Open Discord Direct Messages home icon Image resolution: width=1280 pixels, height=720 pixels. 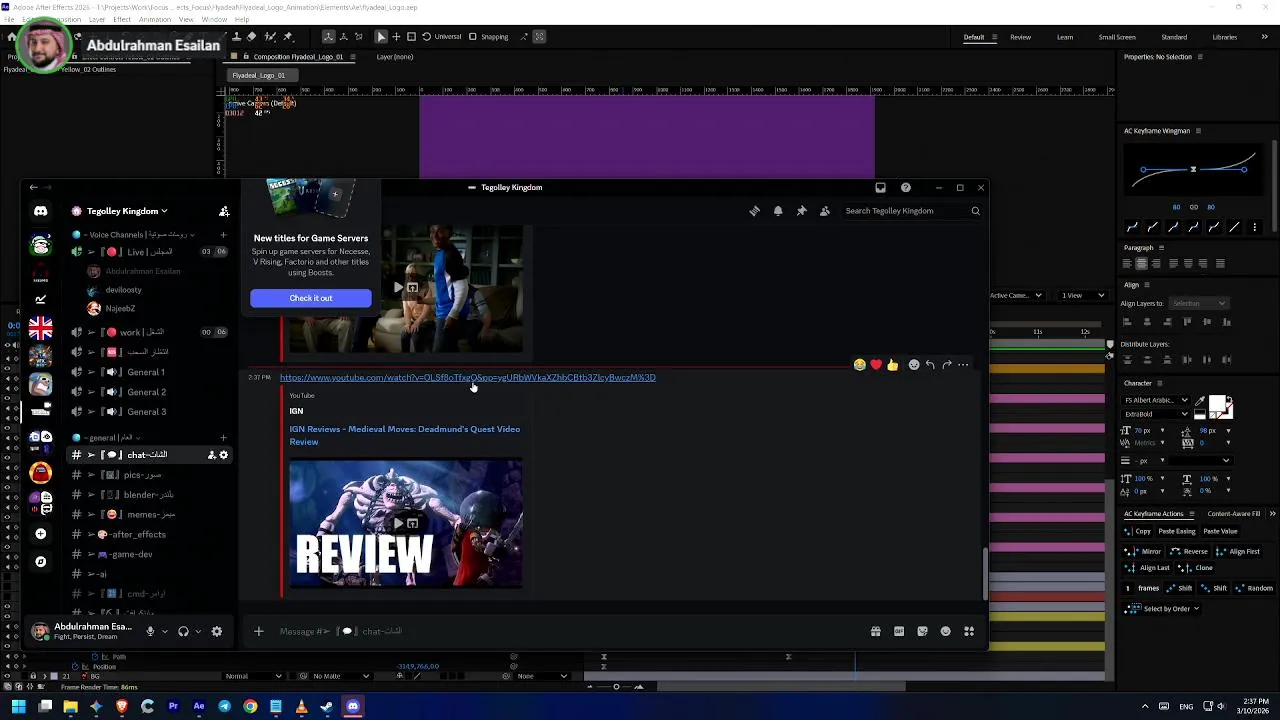coord(40,211)
